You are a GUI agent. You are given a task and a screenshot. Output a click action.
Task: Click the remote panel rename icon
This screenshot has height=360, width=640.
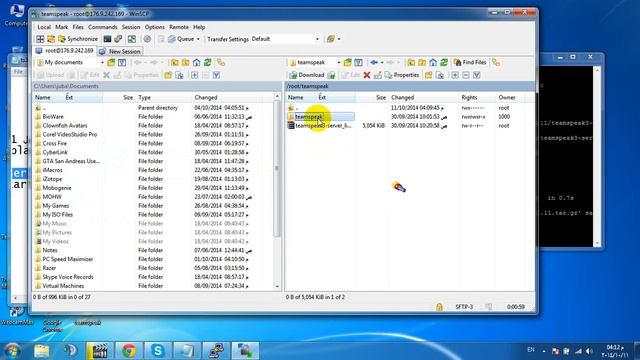click(378, 75)
